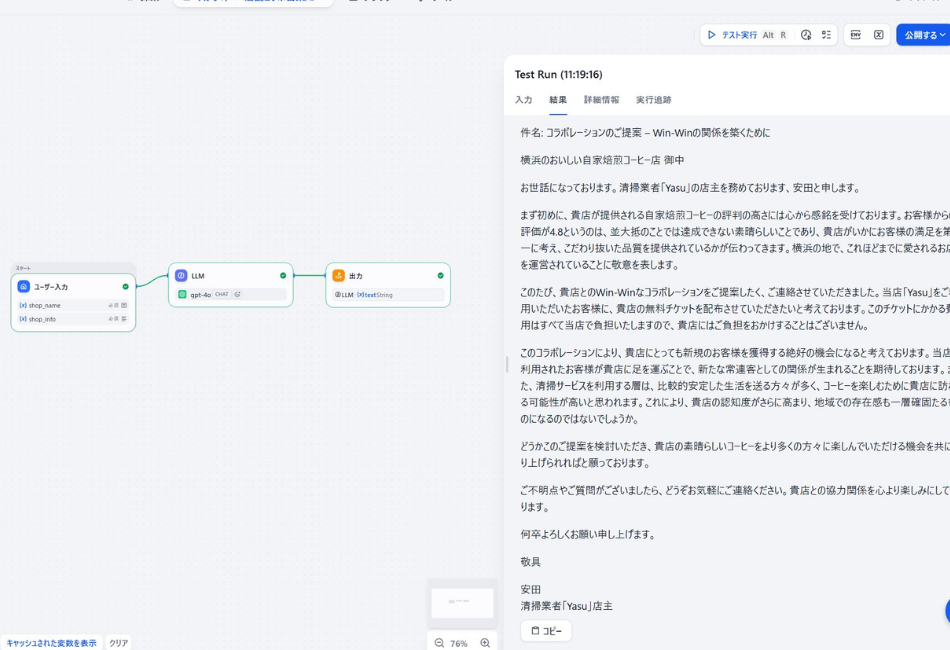Click the zoom out magnifier icon
Viewport: 950px width, 650px height.
point(438,643)
